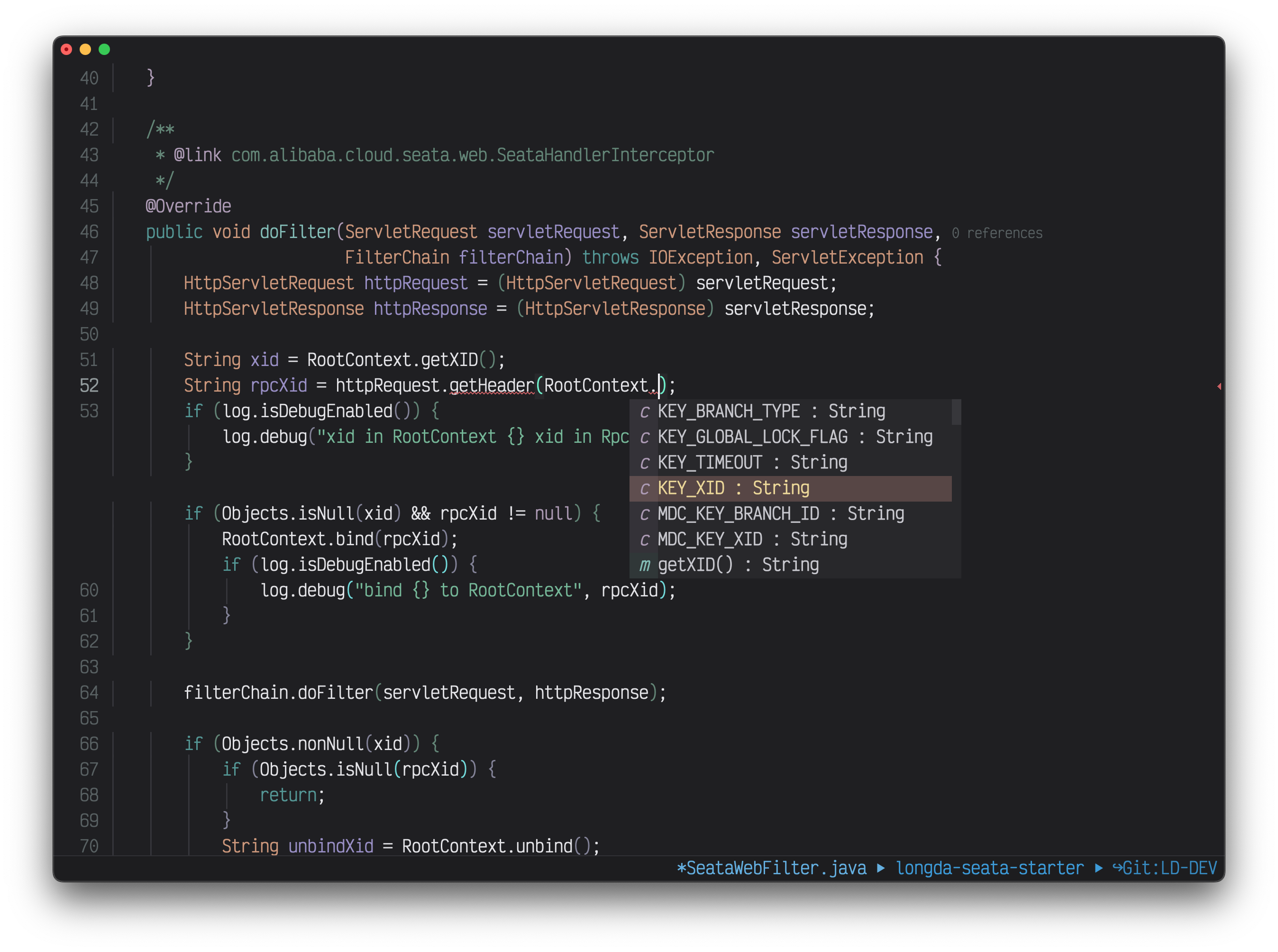Click constant icon beside MDC_KEY_BRANCH_ID
The height and width of the screenshot is (952, 1278).
click(x=645, y=514)
